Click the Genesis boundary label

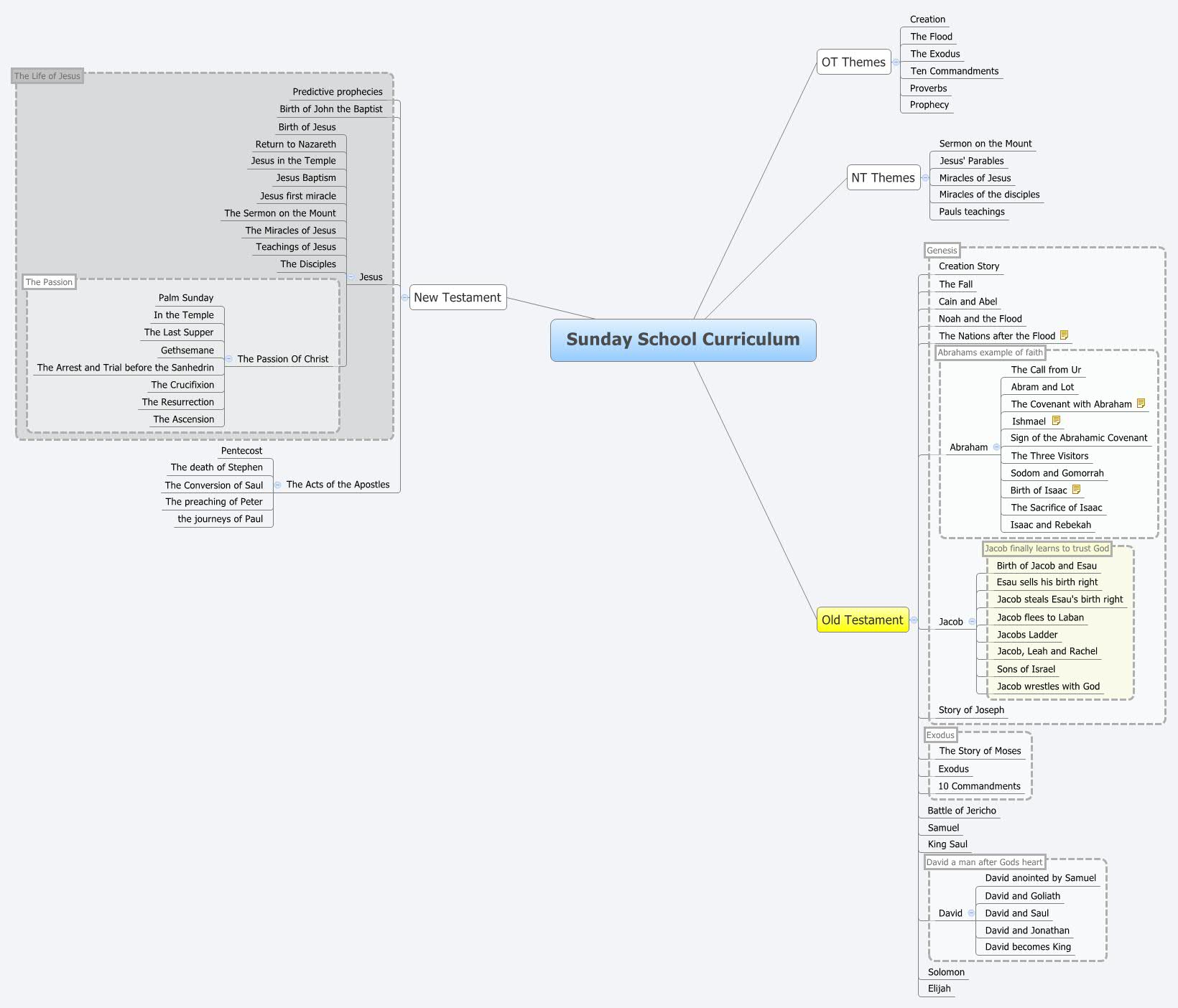click(x=942, y=251)
